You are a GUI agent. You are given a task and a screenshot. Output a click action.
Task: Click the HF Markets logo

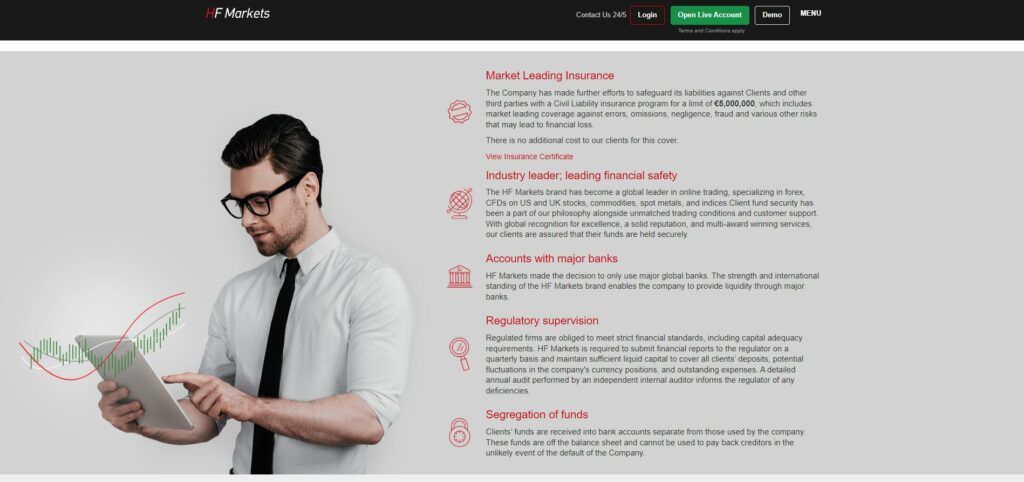tap(238, 13)
